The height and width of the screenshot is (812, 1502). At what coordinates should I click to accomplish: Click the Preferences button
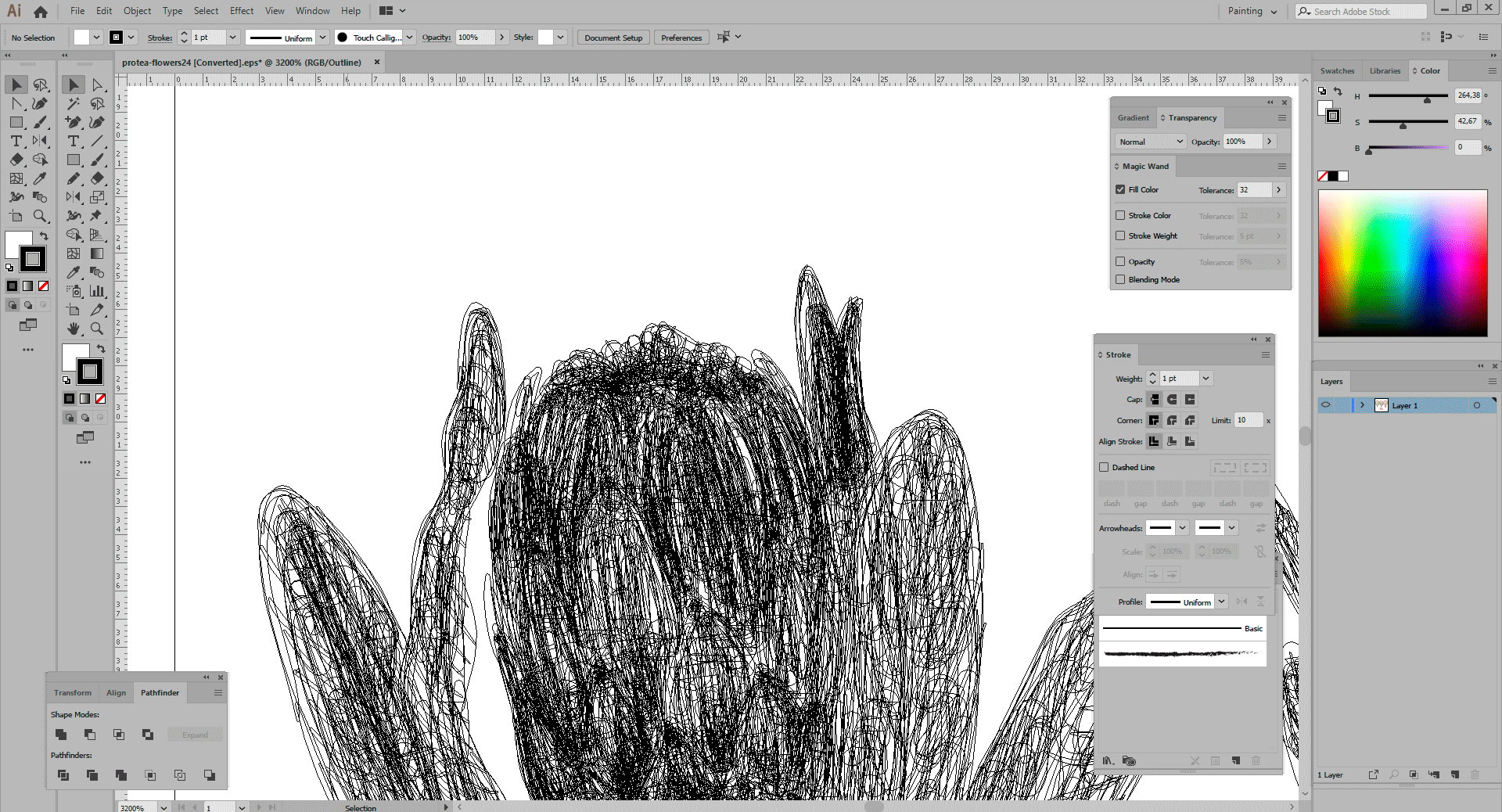[x=681, y=38]
